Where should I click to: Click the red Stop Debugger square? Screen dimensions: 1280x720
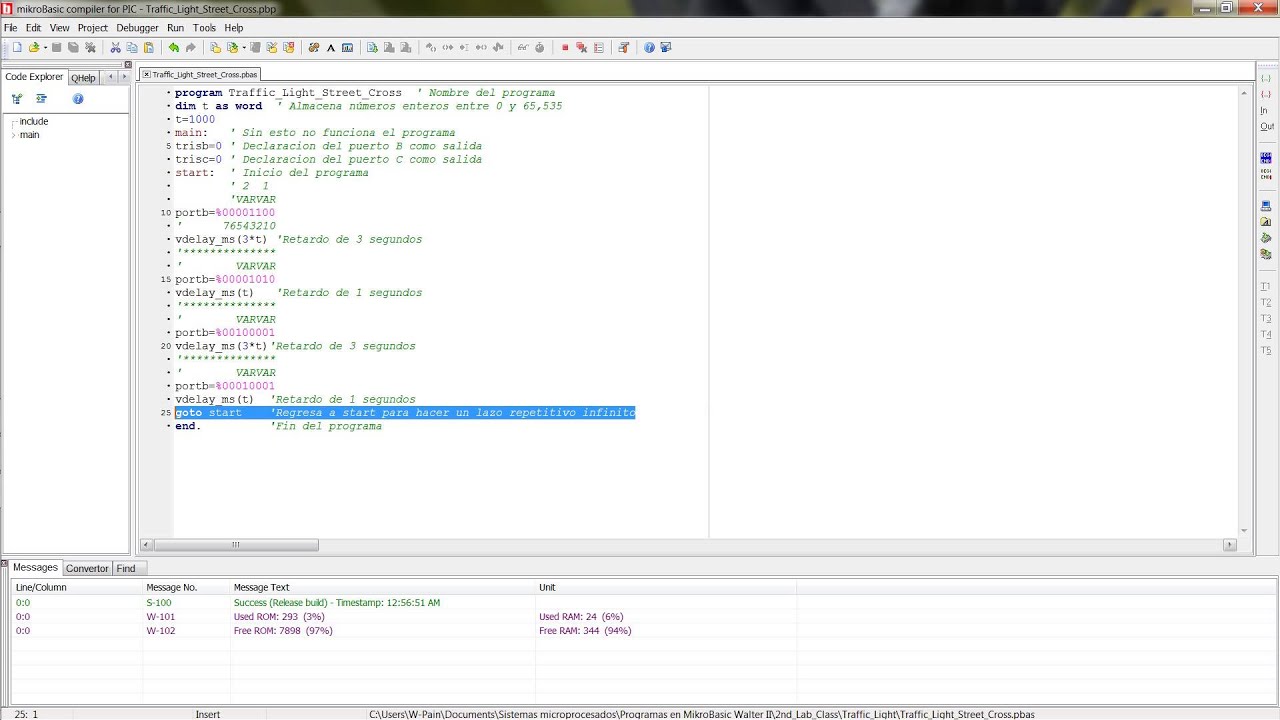(x=565, y=47)
